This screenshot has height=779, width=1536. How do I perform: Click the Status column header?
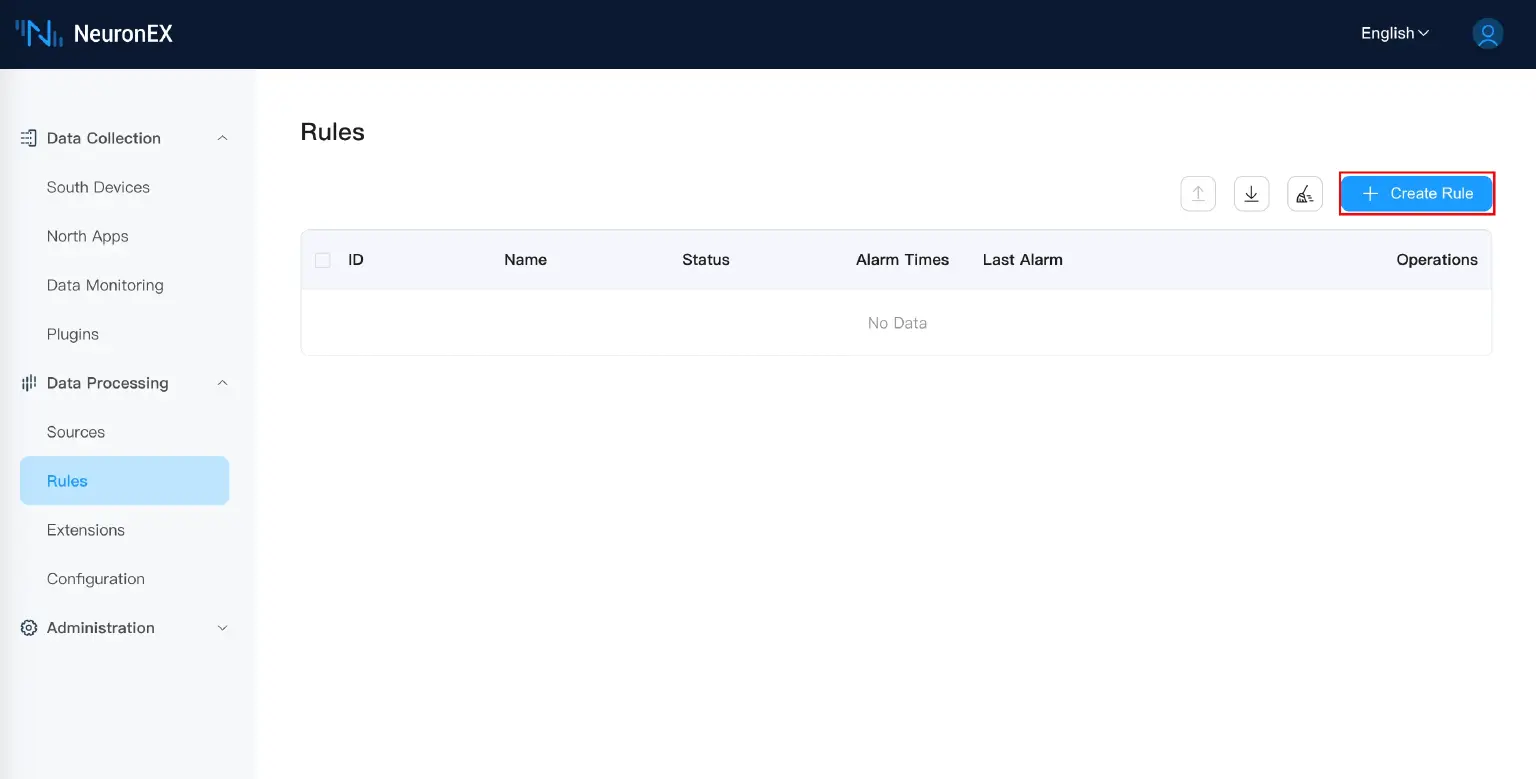tap(706, 260)
